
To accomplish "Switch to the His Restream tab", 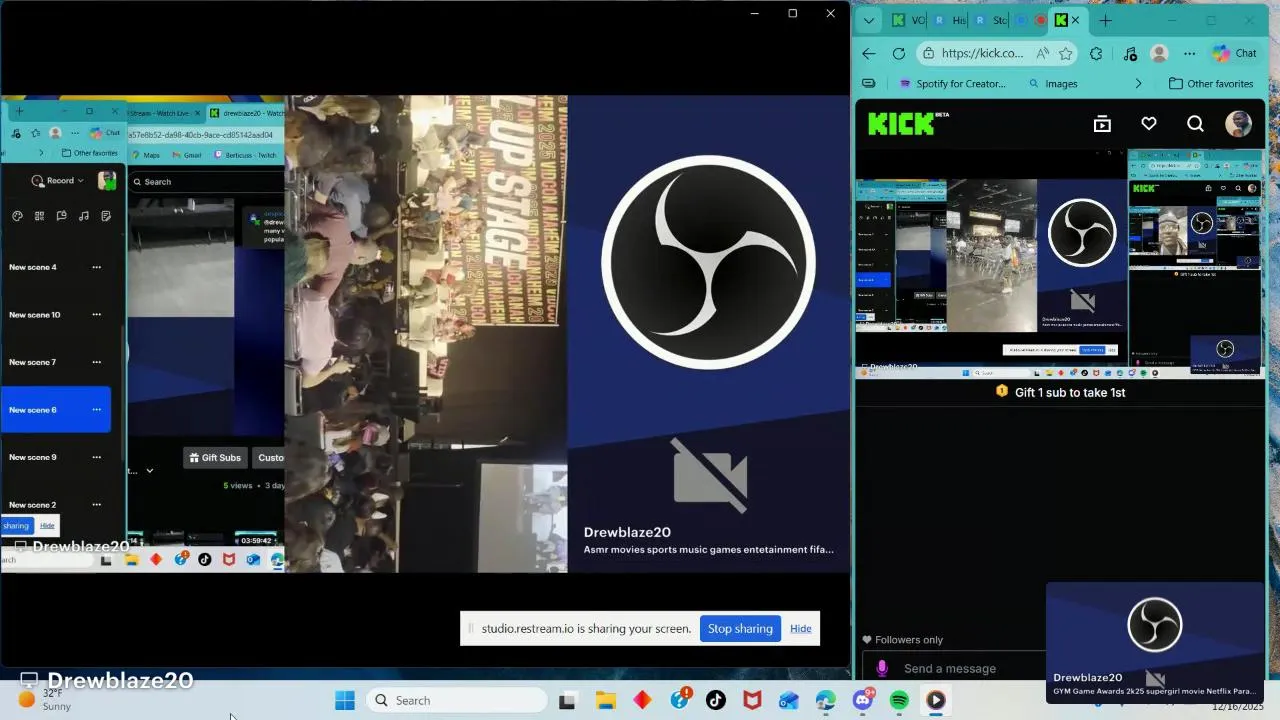I will [x=950, y=20].
